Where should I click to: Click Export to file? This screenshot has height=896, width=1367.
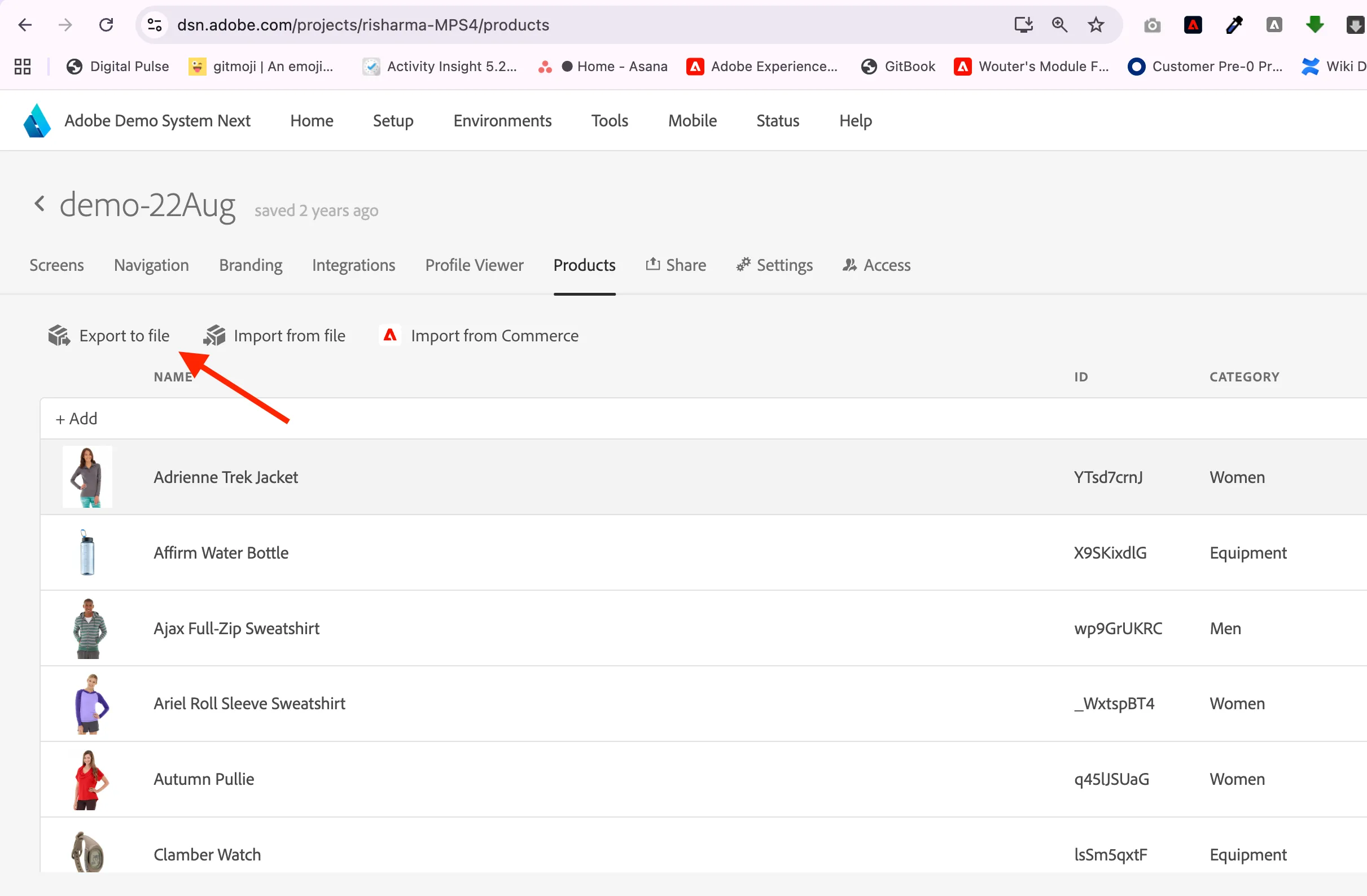[108, 335]
